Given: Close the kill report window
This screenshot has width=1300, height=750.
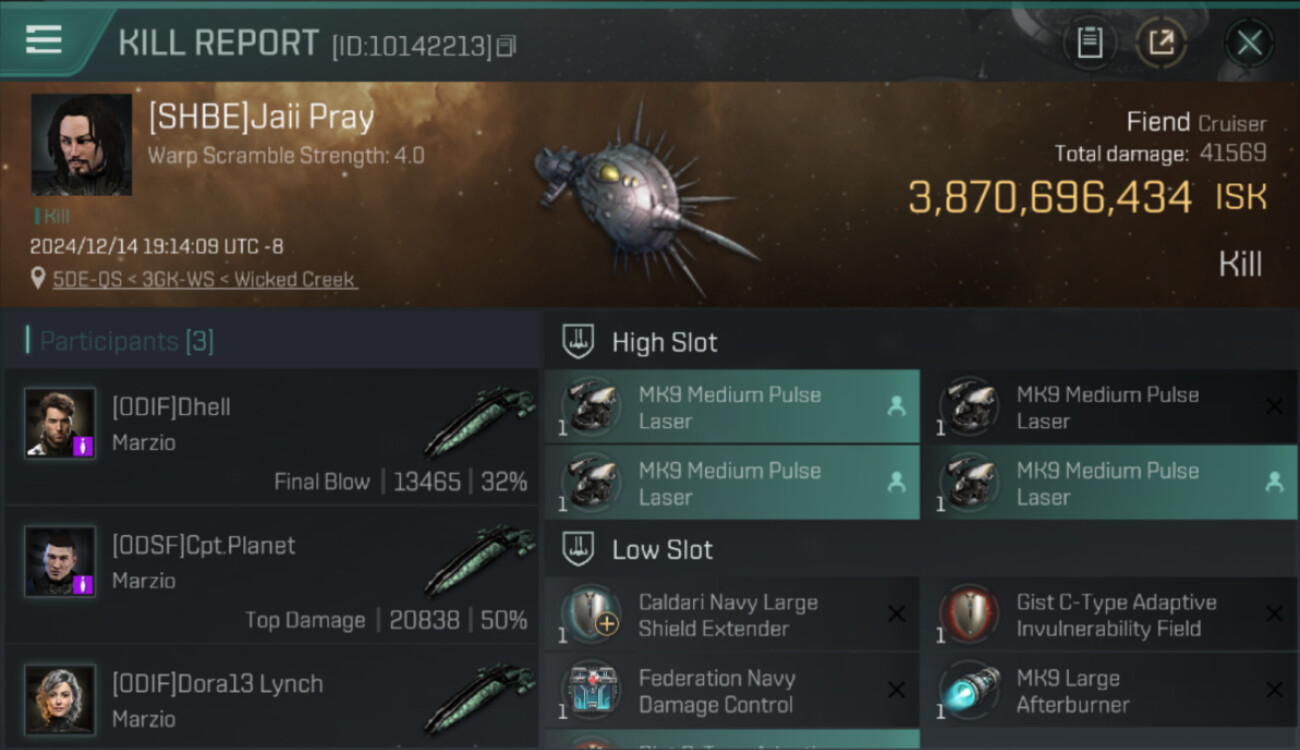Looking at the screenshot, I should (x=1249, y=43).
